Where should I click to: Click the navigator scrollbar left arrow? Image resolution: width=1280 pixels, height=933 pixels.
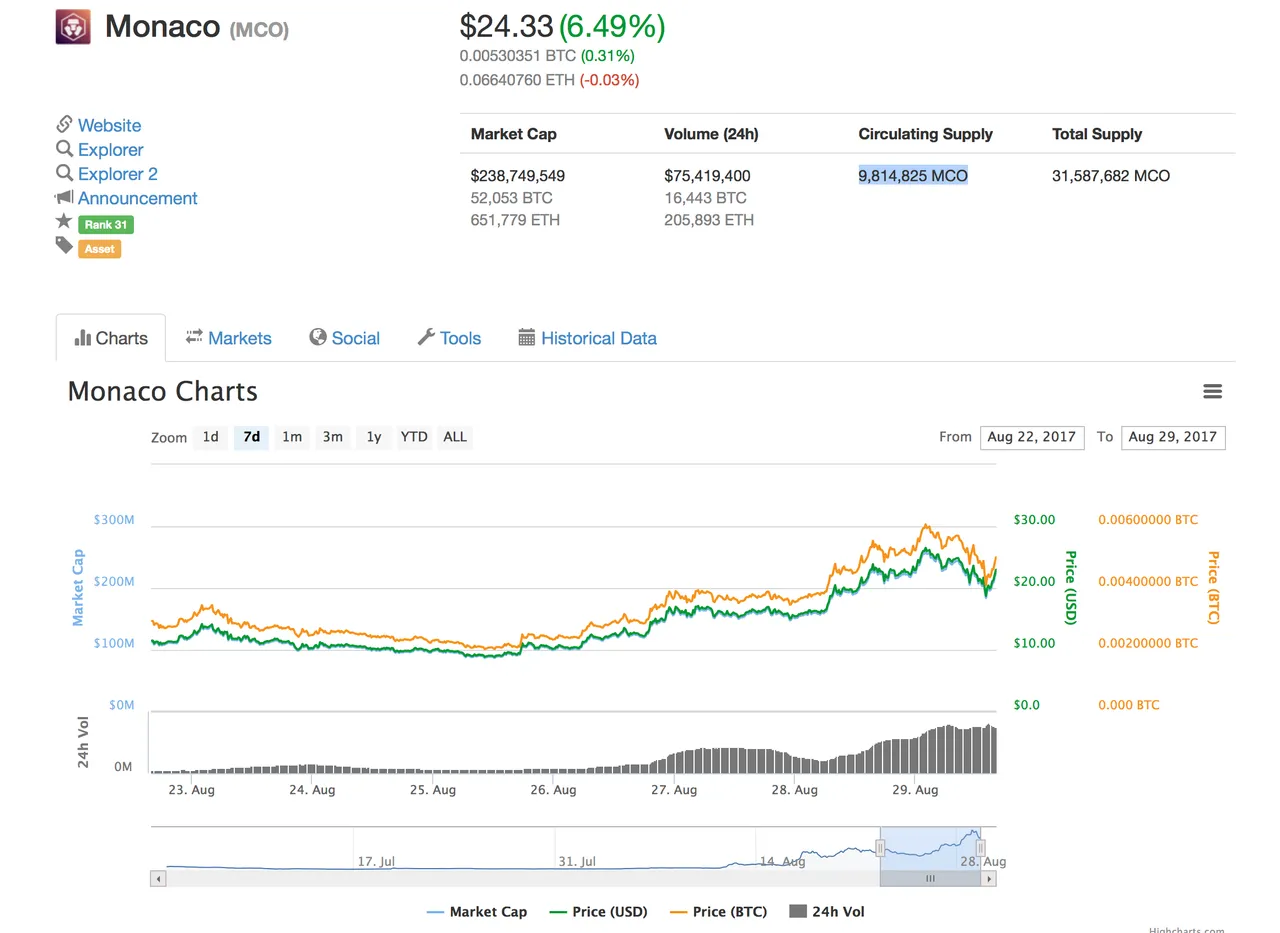(157, 879)
